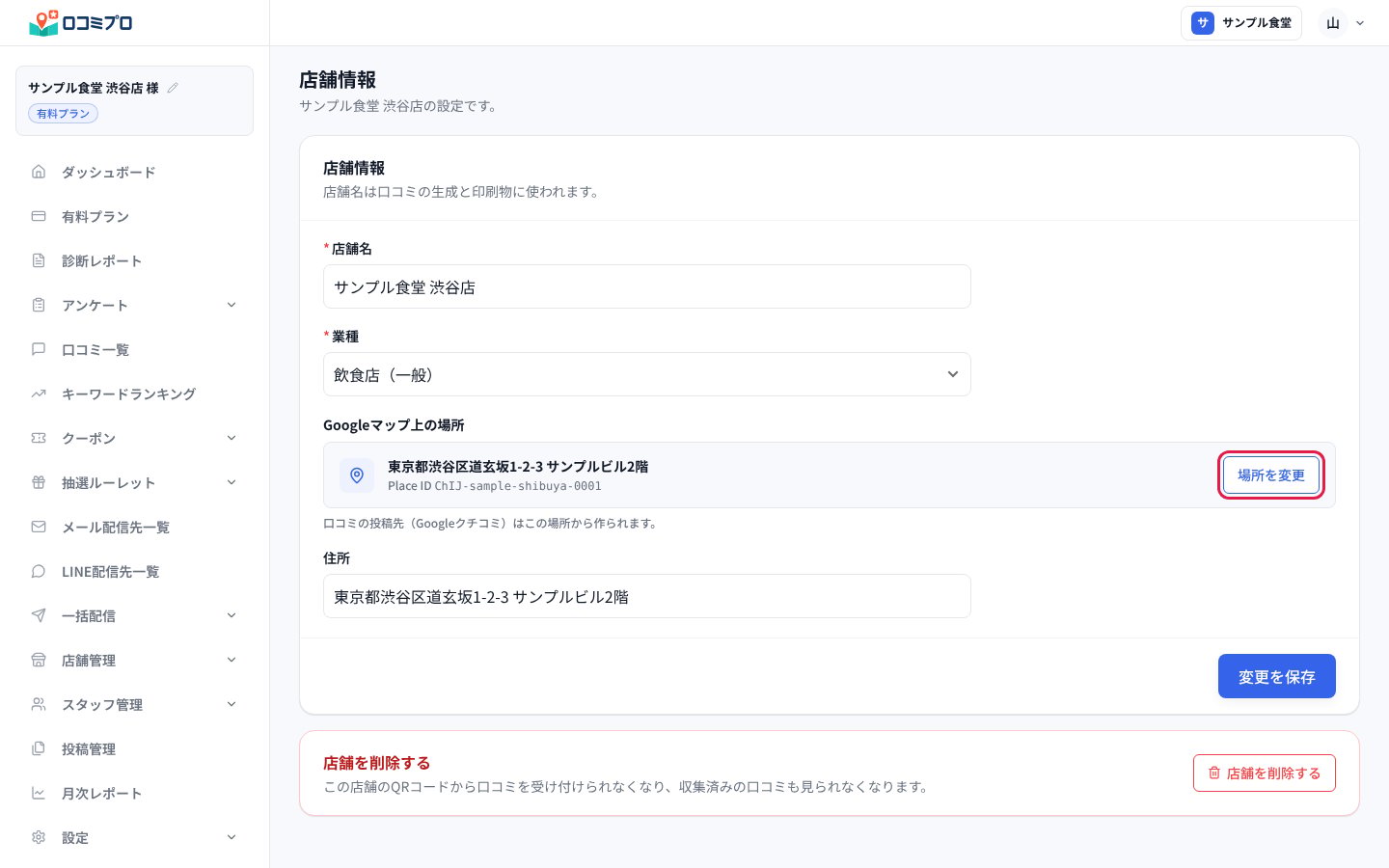This screenshot has width=1389, height=868.
Task: Open the 投稿管理 menu item
Action: pos(135,748)
